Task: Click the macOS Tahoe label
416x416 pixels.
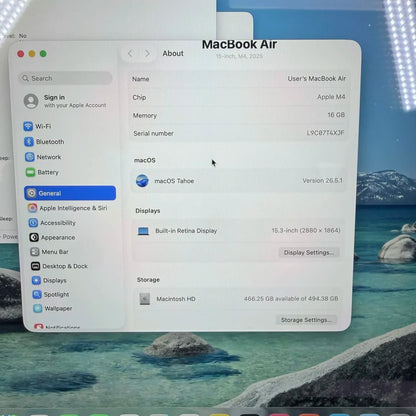Action: click(x=174, y=181)
